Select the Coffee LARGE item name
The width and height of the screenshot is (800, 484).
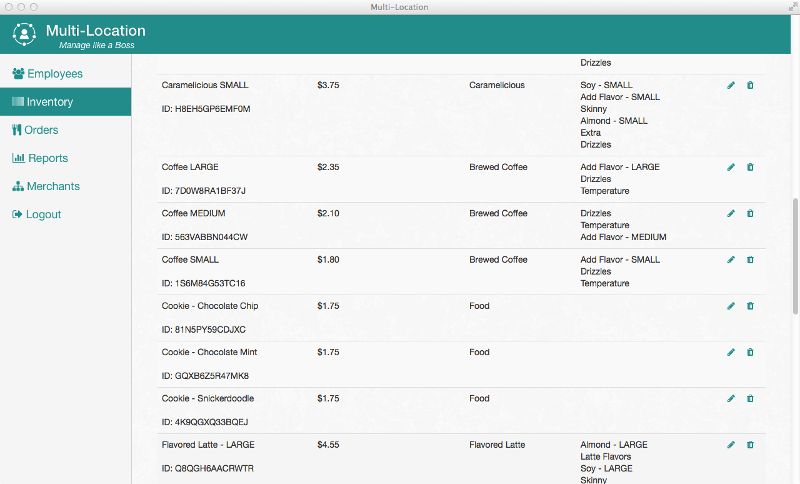(x=190, y=167)
